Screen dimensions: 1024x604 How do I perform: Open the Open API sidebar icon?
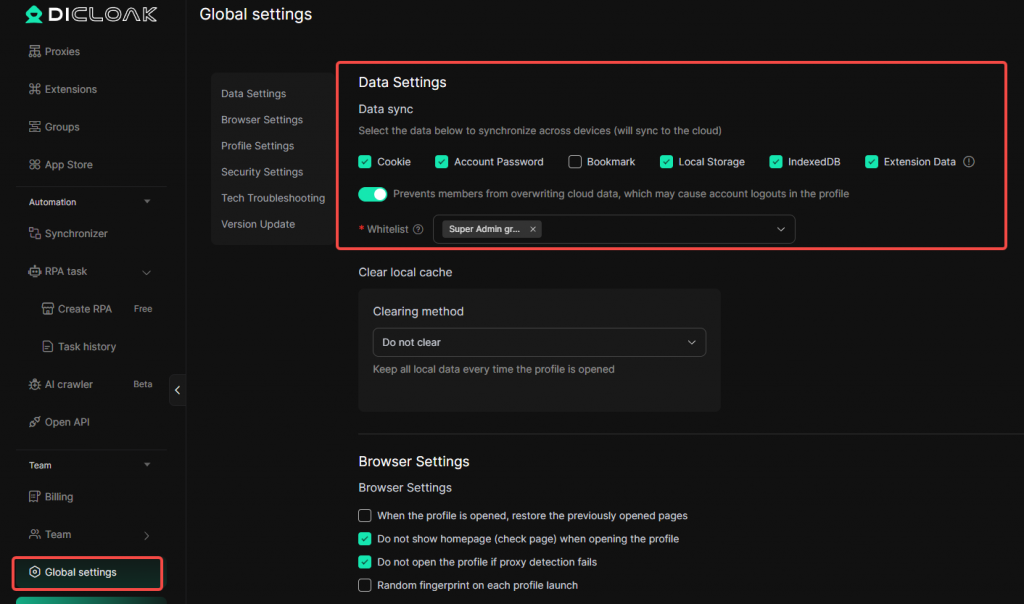[x=35, y=422]
